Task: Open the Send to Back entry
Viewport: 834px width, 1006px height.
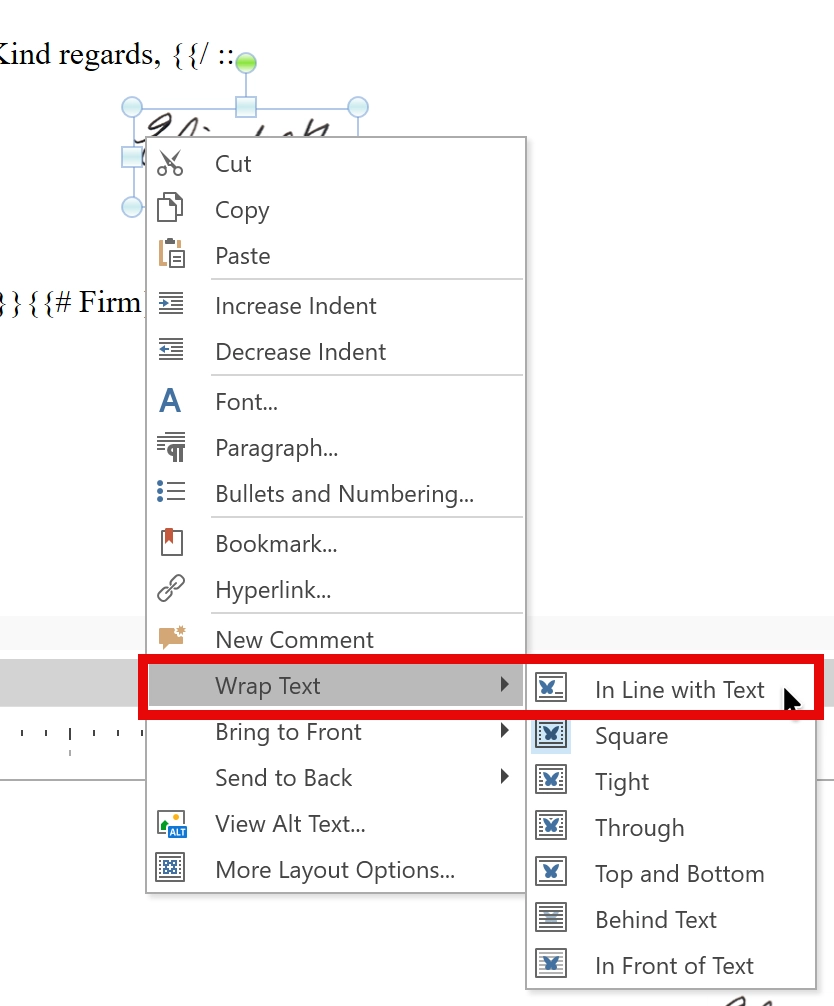Action: (336, 778)
